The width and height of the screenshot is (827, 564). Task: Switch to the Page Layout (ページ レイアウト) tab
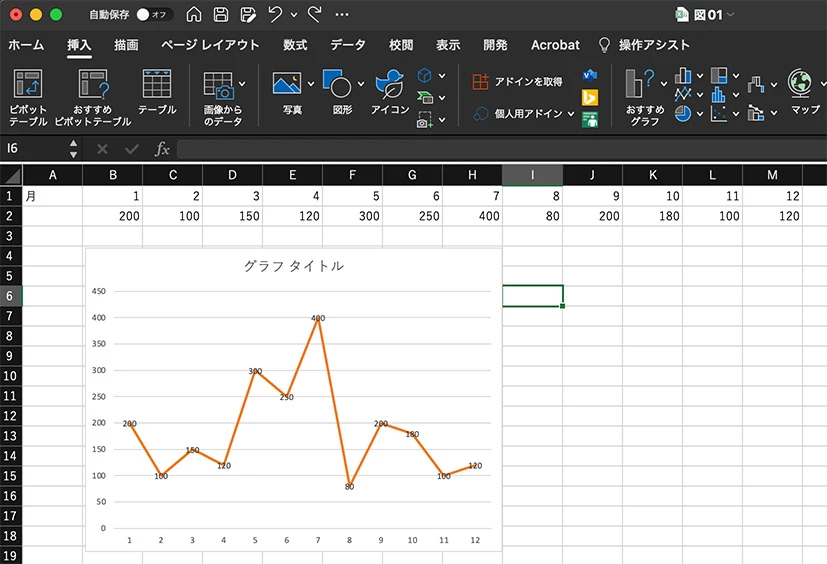click(210, 45)
